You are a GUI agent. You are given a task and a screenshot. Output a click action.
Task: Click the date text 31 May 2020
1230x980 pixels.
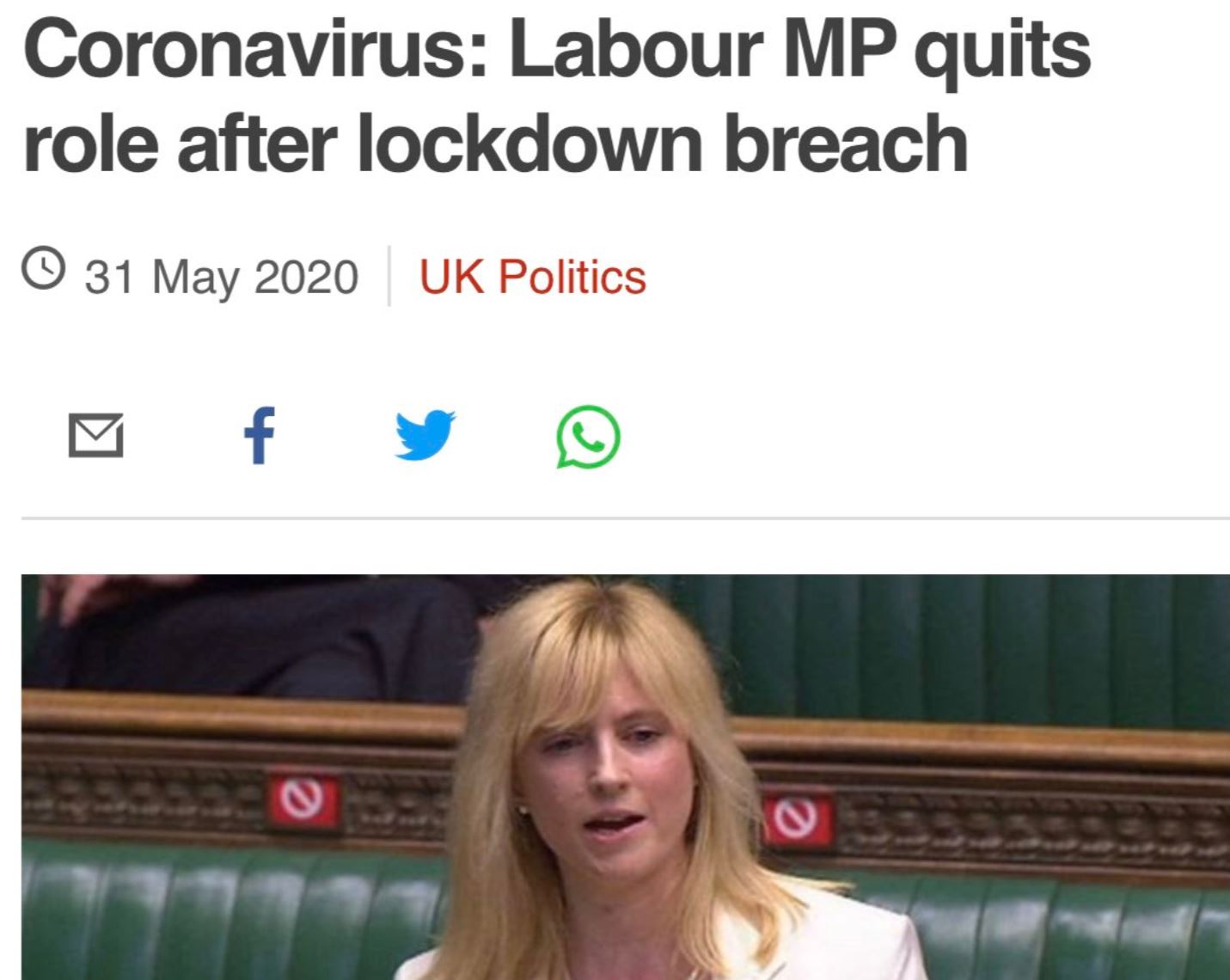pyautogui.click(x=221, y=278)
